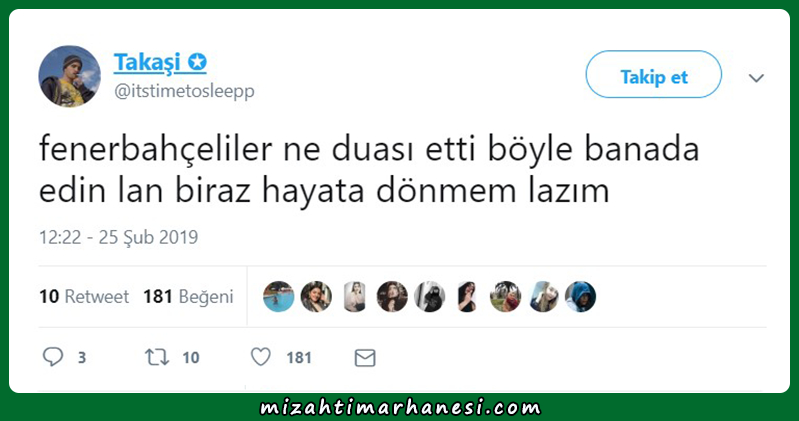
Task: Open the Takaşi display name link
Action: 147,62
